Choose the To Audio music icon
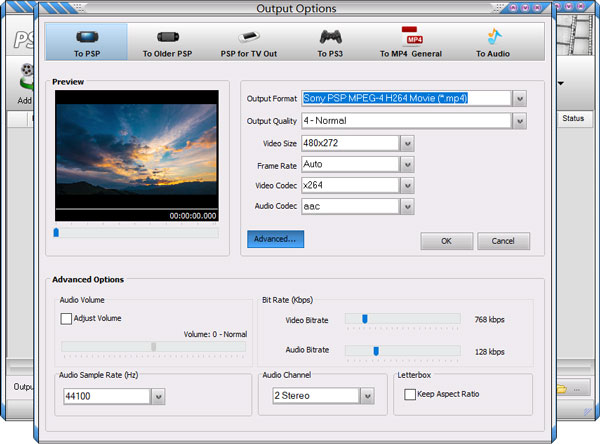This screenshot has width=600, height=444. pyautogui.click(x=494, y=36)
